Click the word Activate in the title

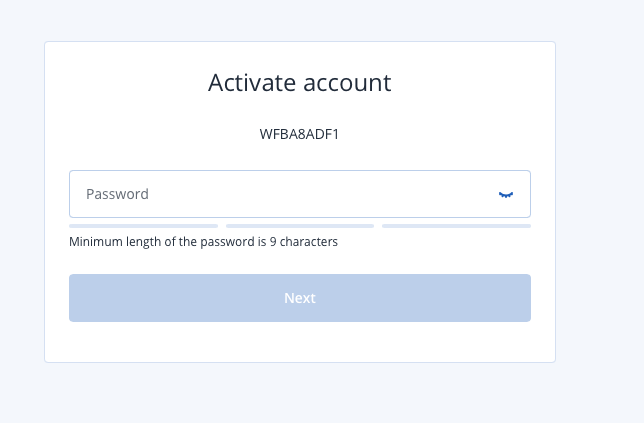coord(252,83)
